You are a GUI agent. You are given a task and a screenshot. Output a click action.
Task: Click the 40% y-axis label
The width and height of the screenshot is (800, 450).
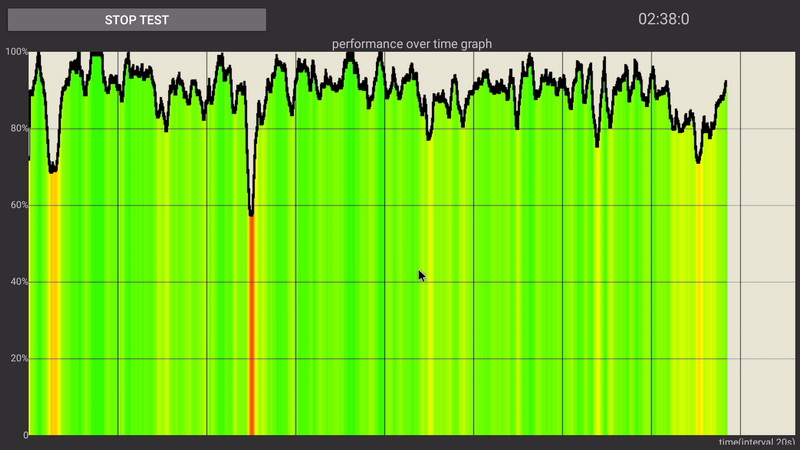pos(16,282)
